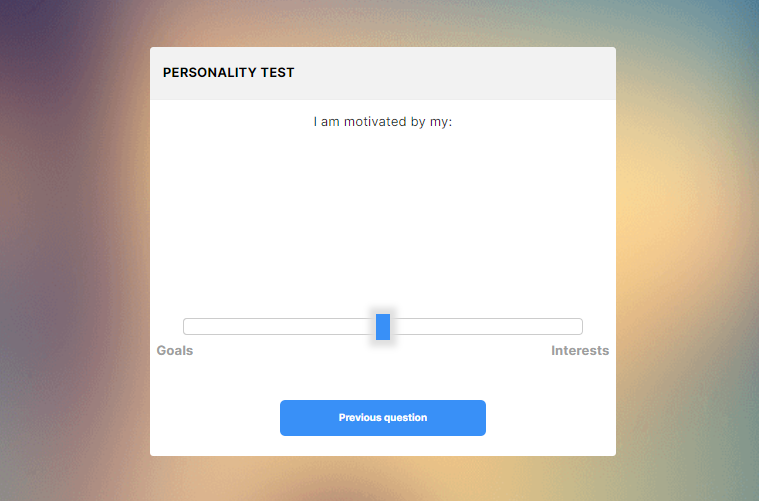
Task: Select the Interests label under the slider
Action: coord(580,350)
